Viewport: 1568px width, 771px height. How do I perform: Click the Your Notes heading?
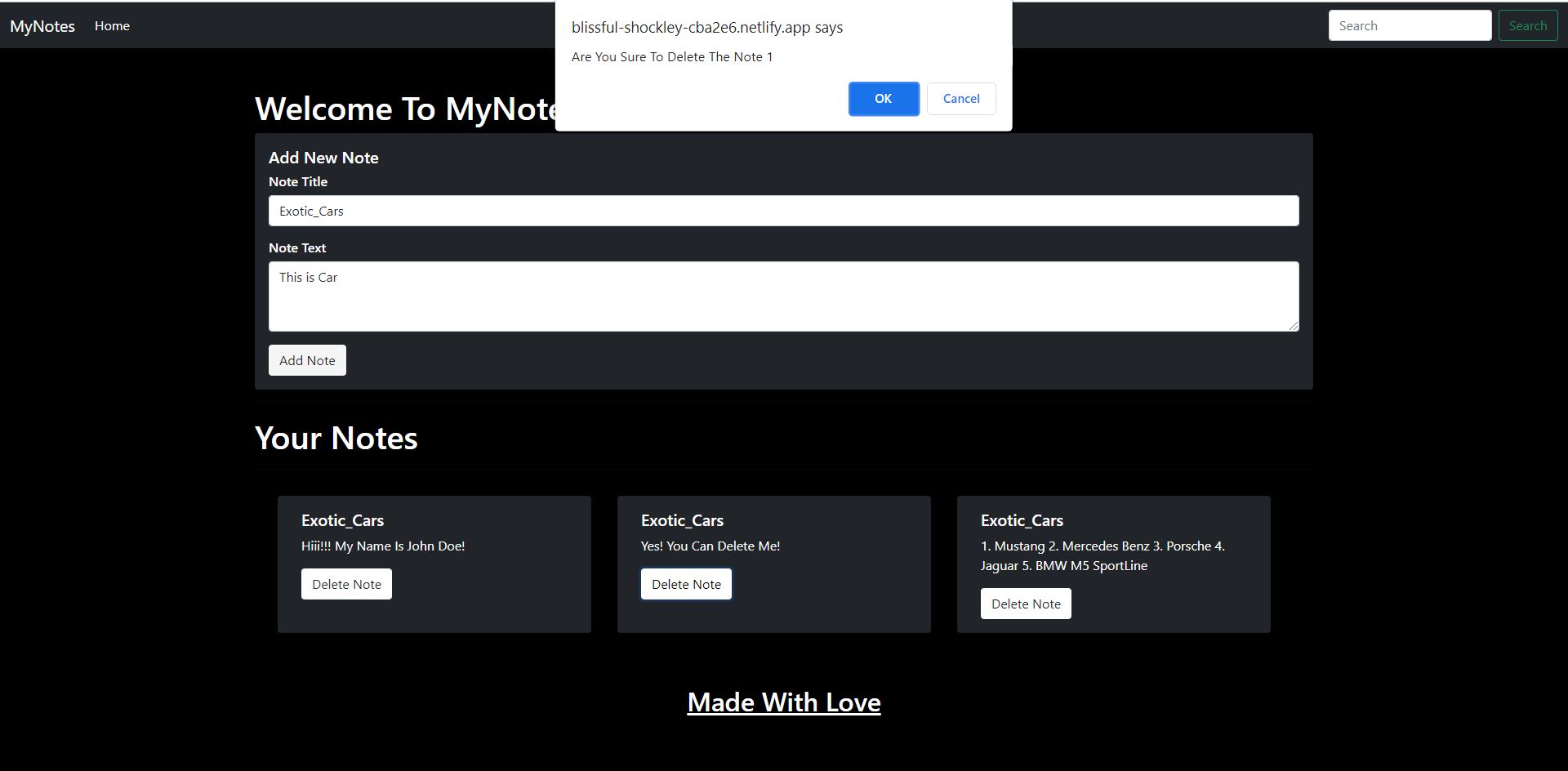[x=336, y=439]
